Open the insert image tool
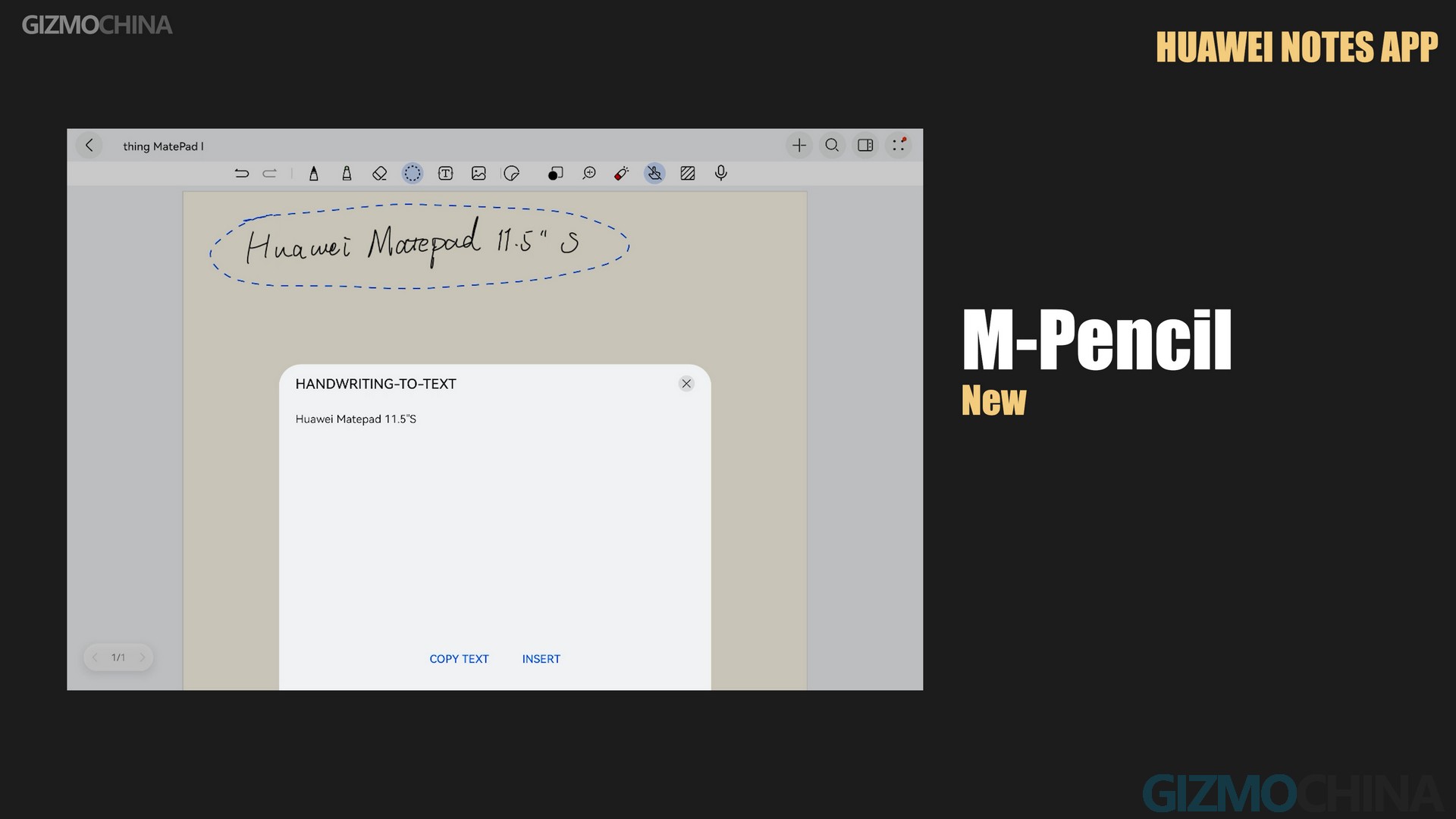Screen dimensions: 1456x819 click(479, 173)
